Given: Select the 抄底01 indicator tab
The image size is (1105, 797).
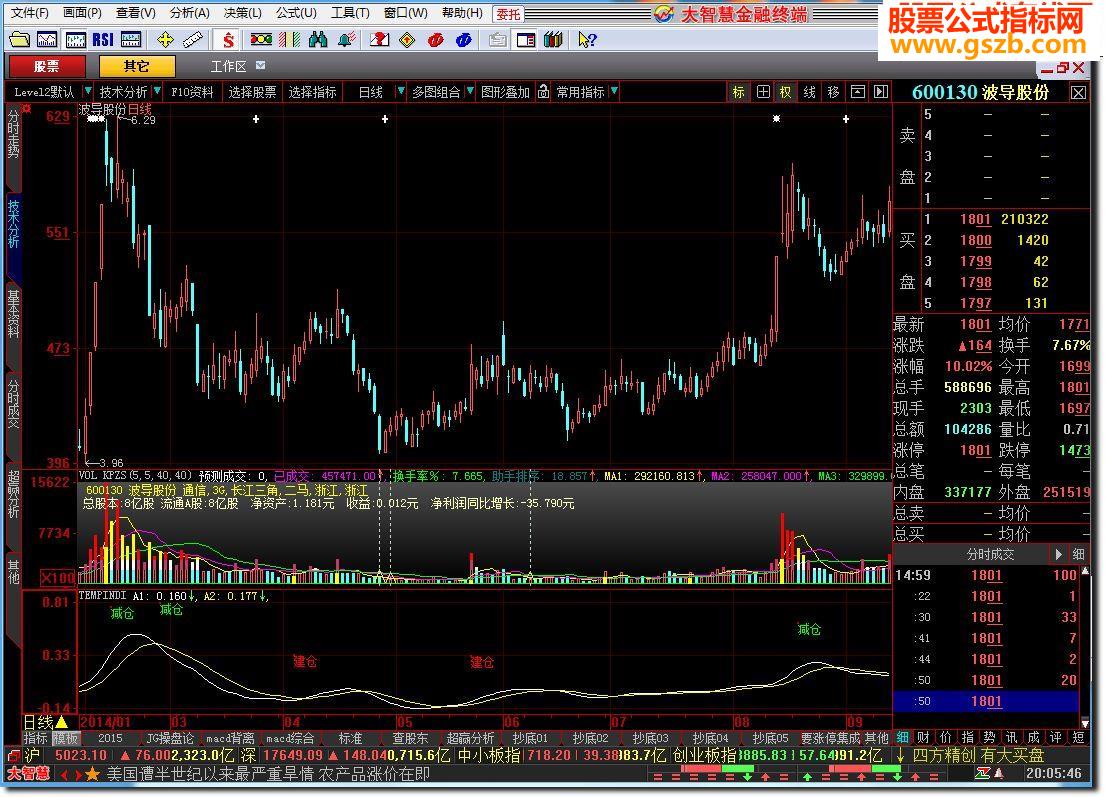Looking at the screenshot, I should coord(530,738).
